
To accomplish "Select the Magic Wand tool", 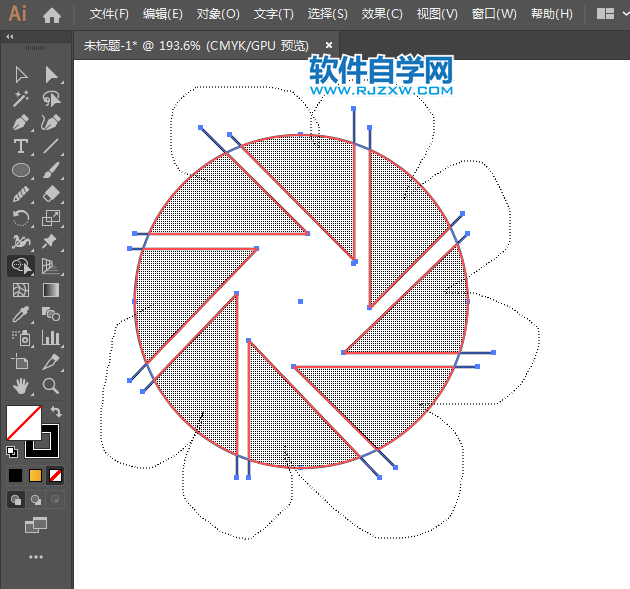I will [x=20, y=98].
